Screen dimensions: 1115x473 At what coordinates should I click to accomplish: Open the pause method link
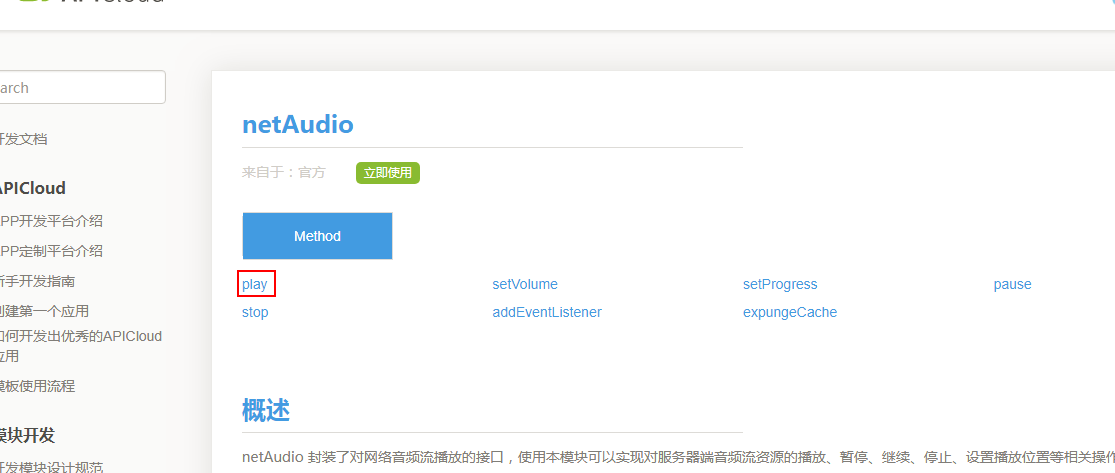[1012, 284]
